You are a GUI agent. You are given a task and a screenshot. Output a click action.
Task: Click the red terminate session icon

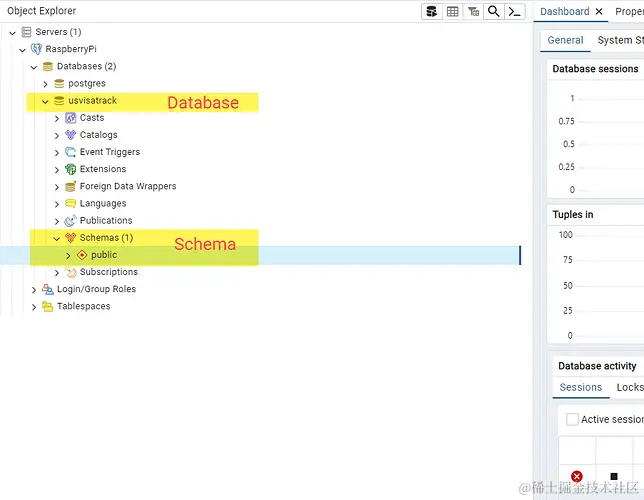pyautogui.click(x=577, y=477)
